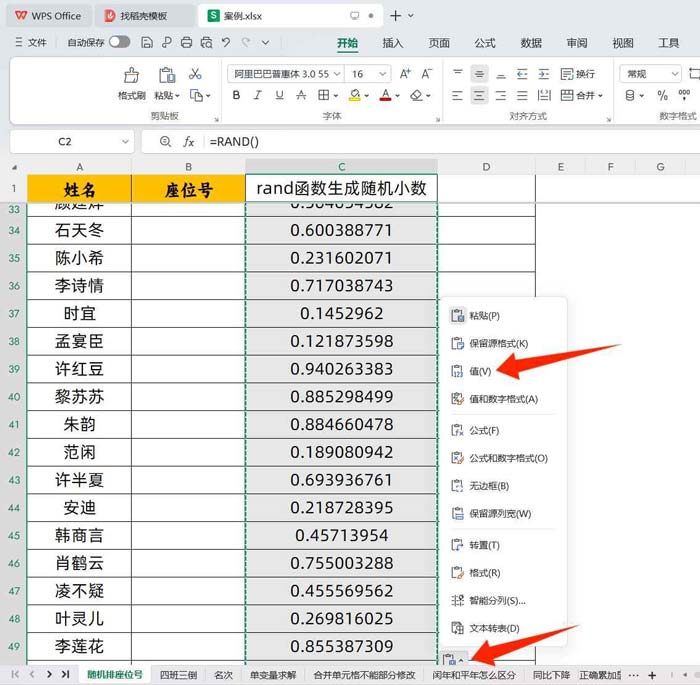Align text left horizontally
This screenshot has width=700, height=685.
[458, 95]
